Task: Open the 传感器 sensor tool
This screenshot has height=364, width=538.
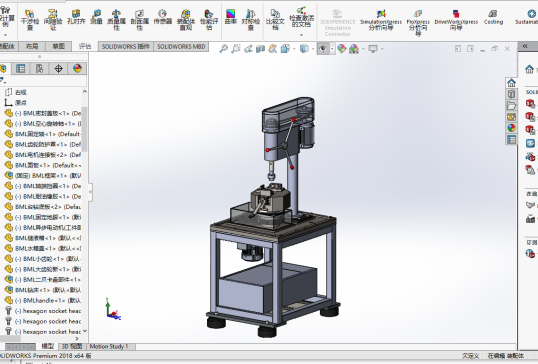Action: click(x=162, y=17)
